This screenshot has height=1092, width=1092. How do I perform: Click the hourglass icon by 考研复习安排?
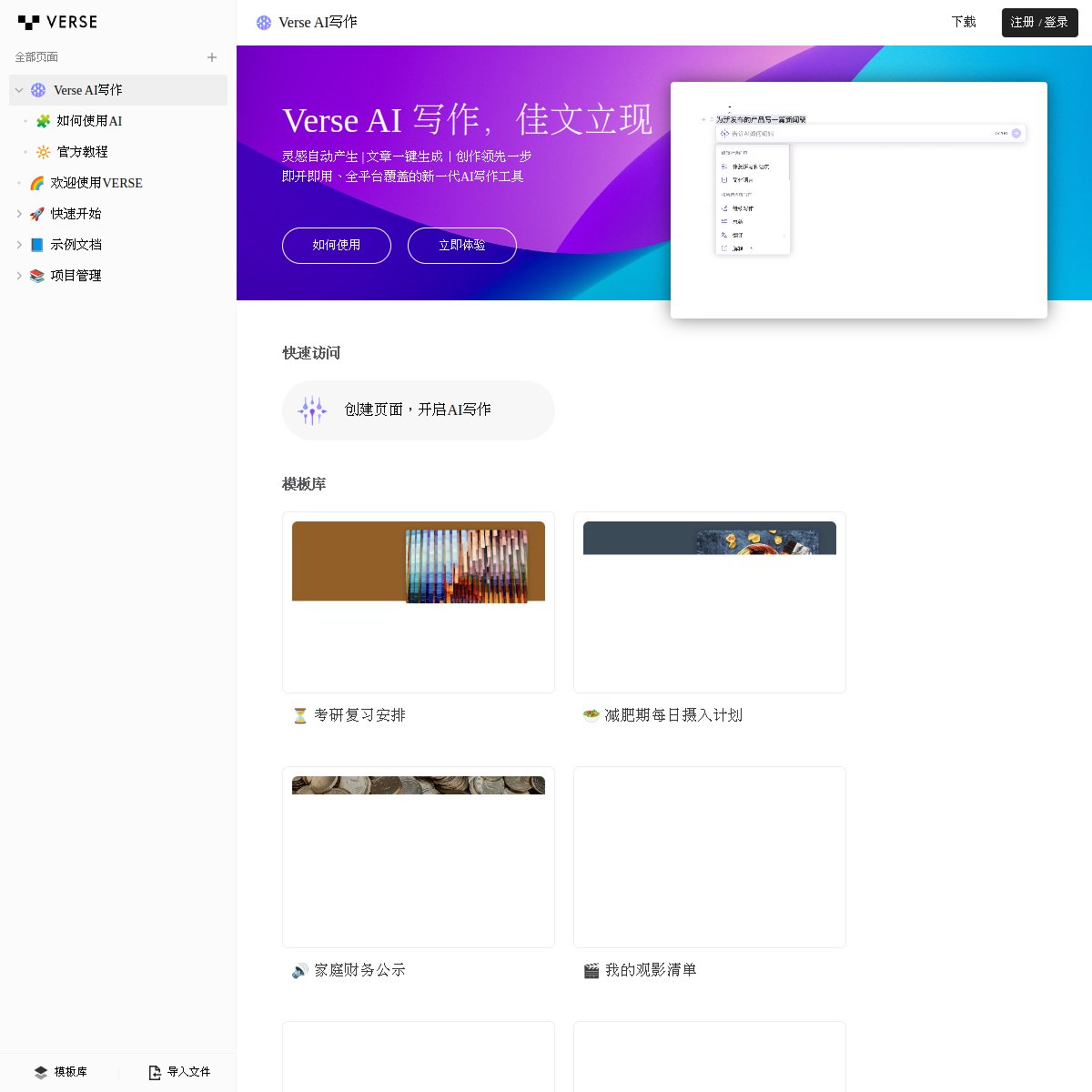[x=300, y=716]
